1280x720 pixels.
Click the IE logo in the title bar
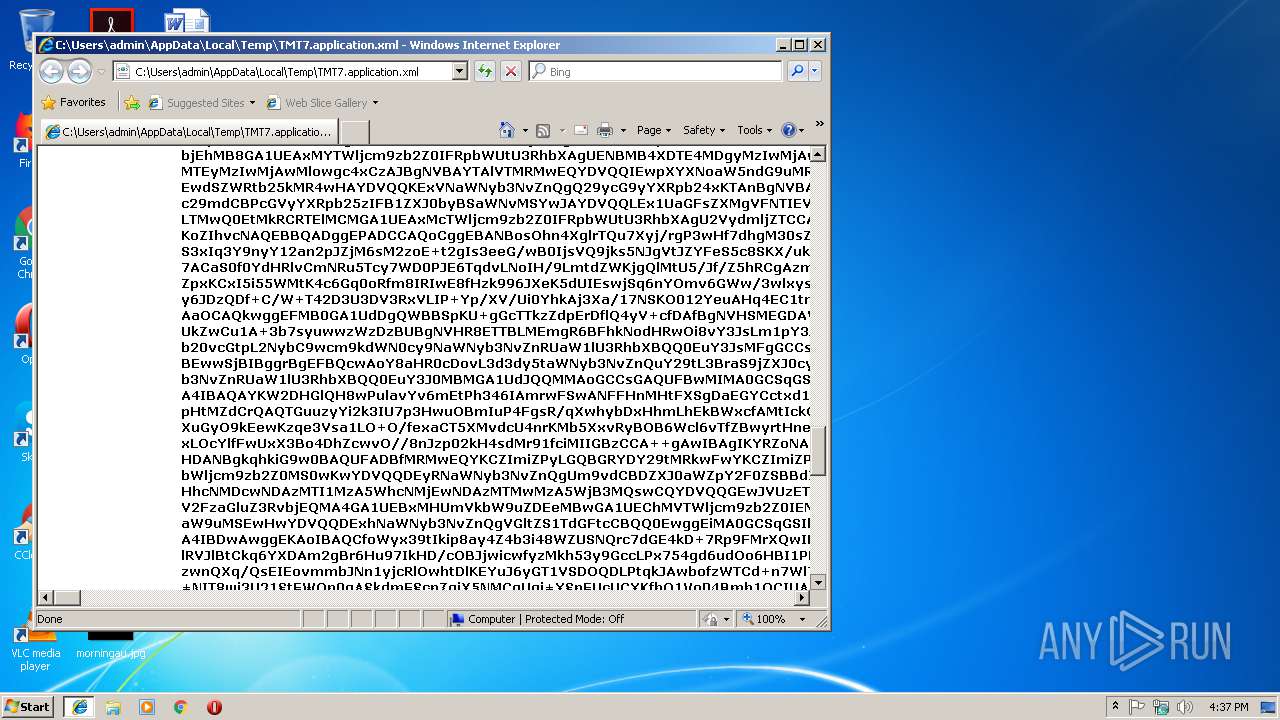[45, 44]
